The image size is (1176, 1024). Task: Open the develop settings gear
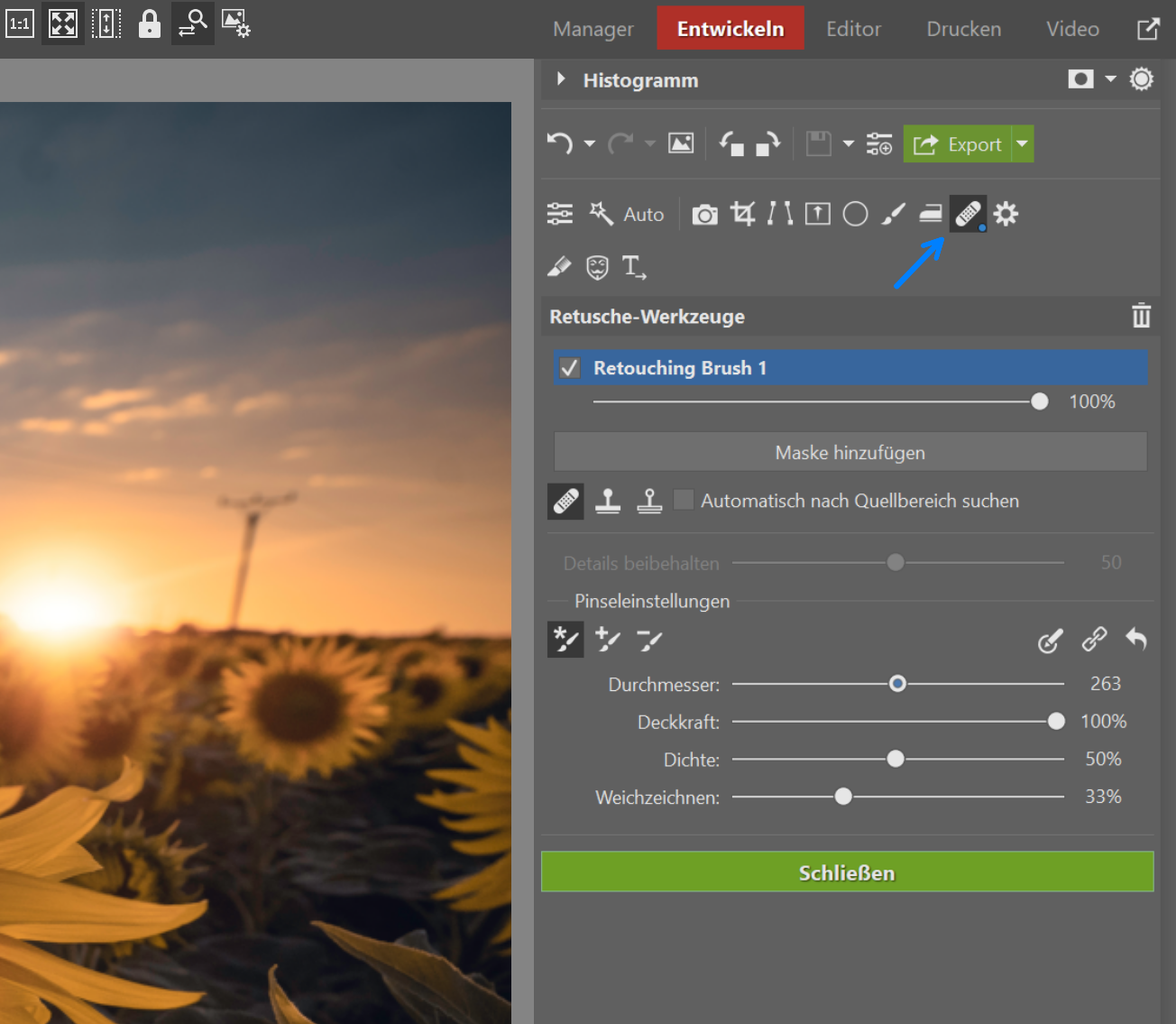pyautogui.click(x=1006, y=214)
